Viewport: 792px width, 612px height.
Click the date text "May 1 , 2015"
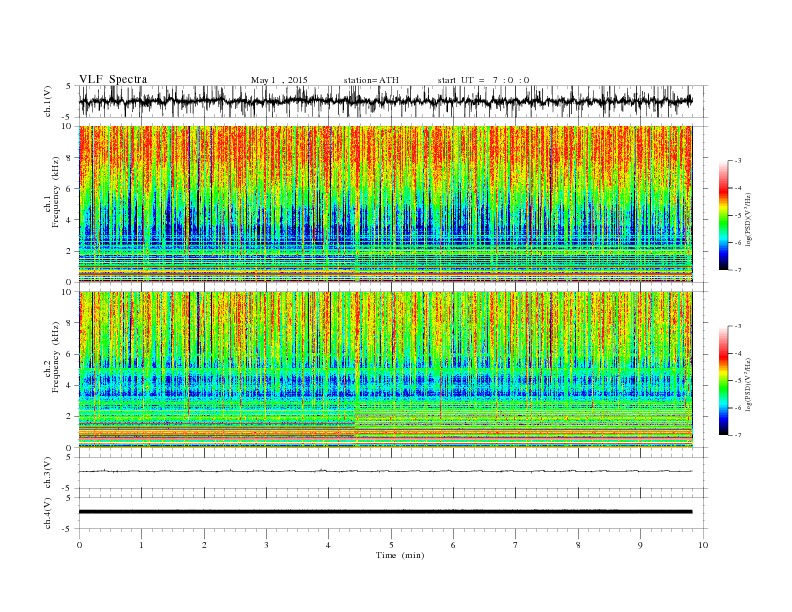pyautogui.click(x=279, y=80)
